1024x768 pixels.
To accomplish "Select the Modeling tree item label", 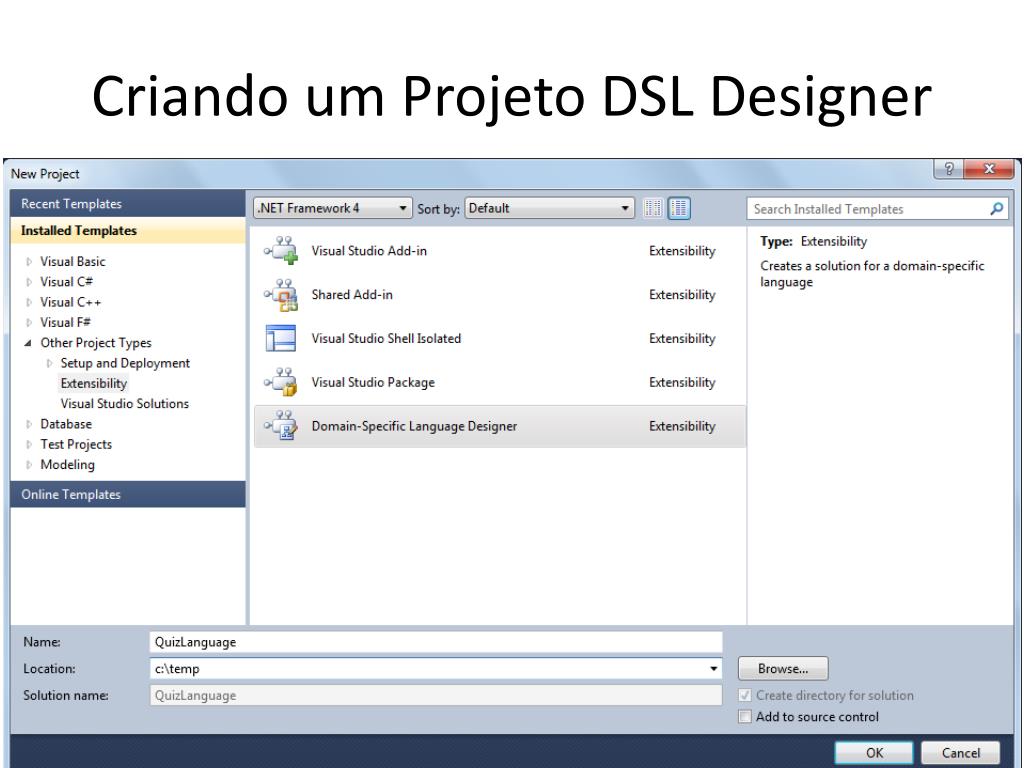I will (67, 464).
